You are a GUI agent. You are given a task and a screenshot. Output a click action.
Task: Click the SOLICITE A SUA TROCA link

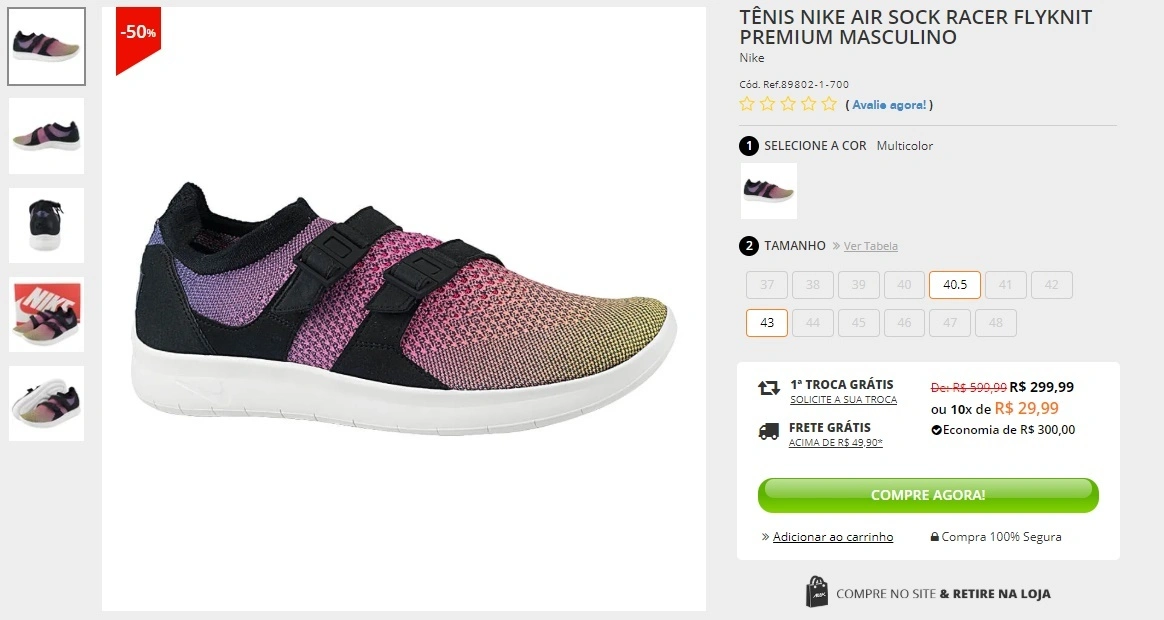click(843, 400)
